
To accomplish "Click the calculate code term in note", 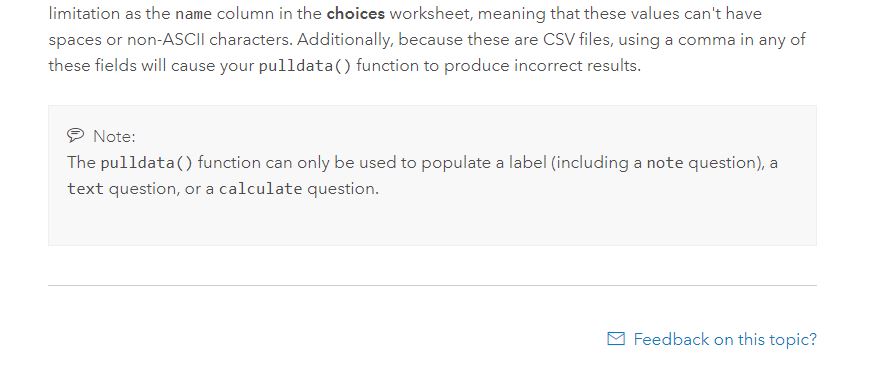I will tap(261, 189).
